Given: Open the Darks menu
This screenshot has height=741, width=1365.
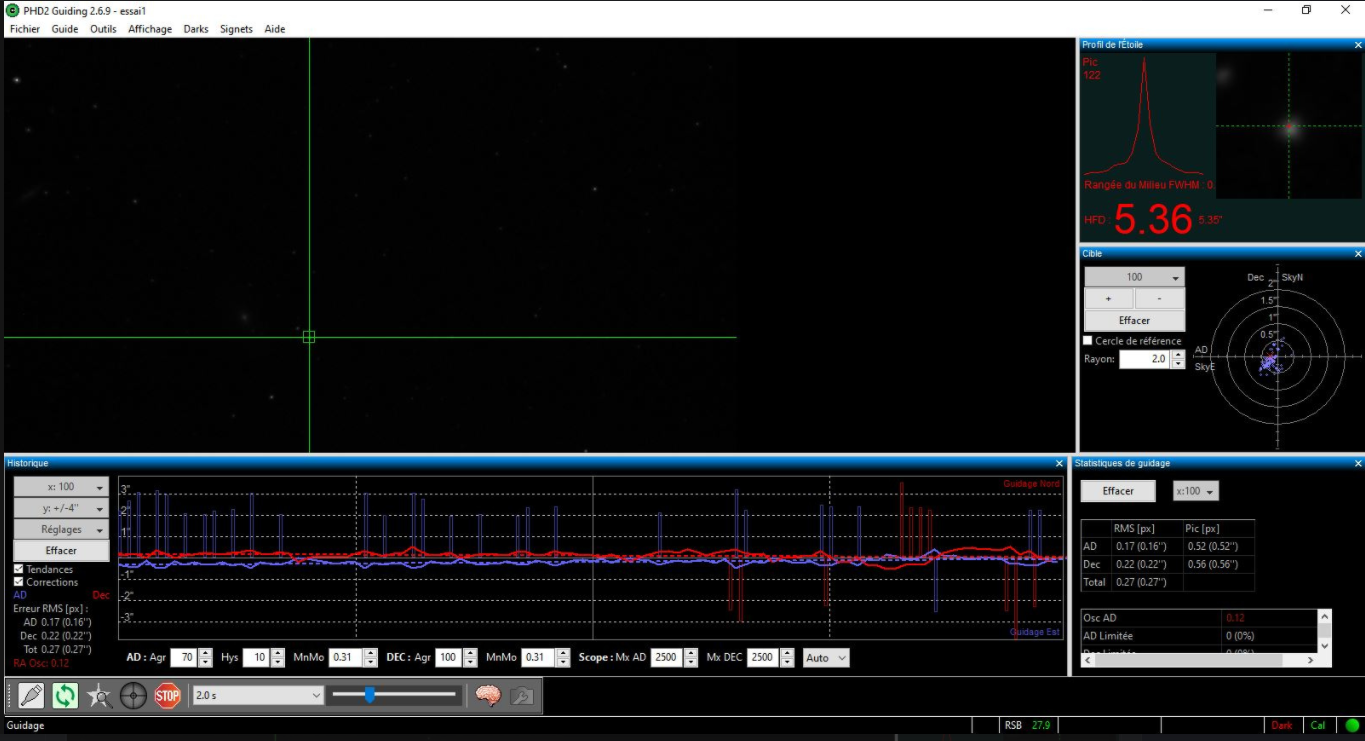Looking at the screenshot, I should coord(196,29).
